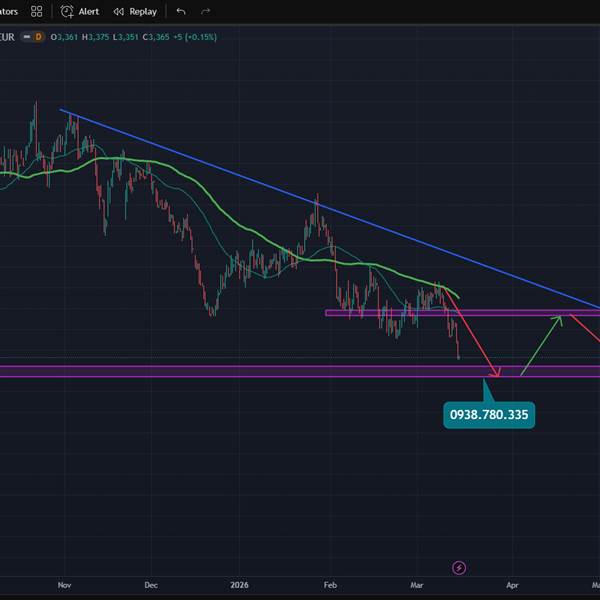Click the close price value C3,365

pos(156,37)
